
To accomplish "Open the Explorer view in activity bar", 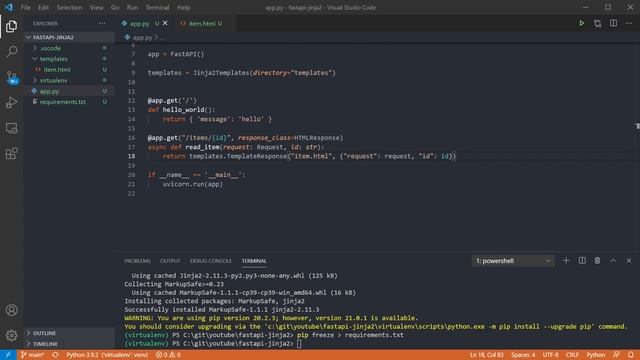I will pyautogui.click(x=11, y=27).
